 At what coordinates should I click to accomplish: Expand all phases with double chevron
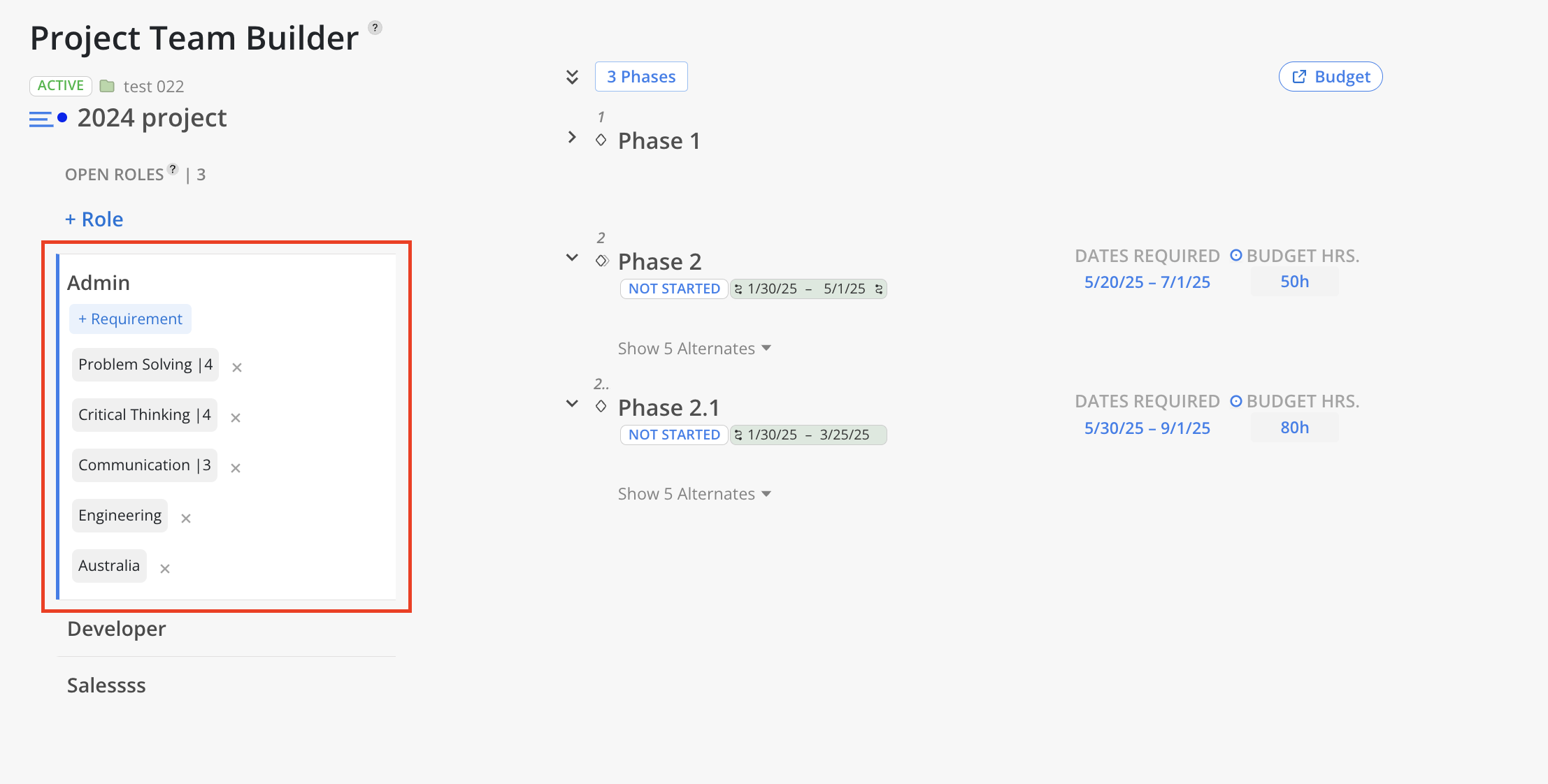pyautogui.click(x=572, y=77)
